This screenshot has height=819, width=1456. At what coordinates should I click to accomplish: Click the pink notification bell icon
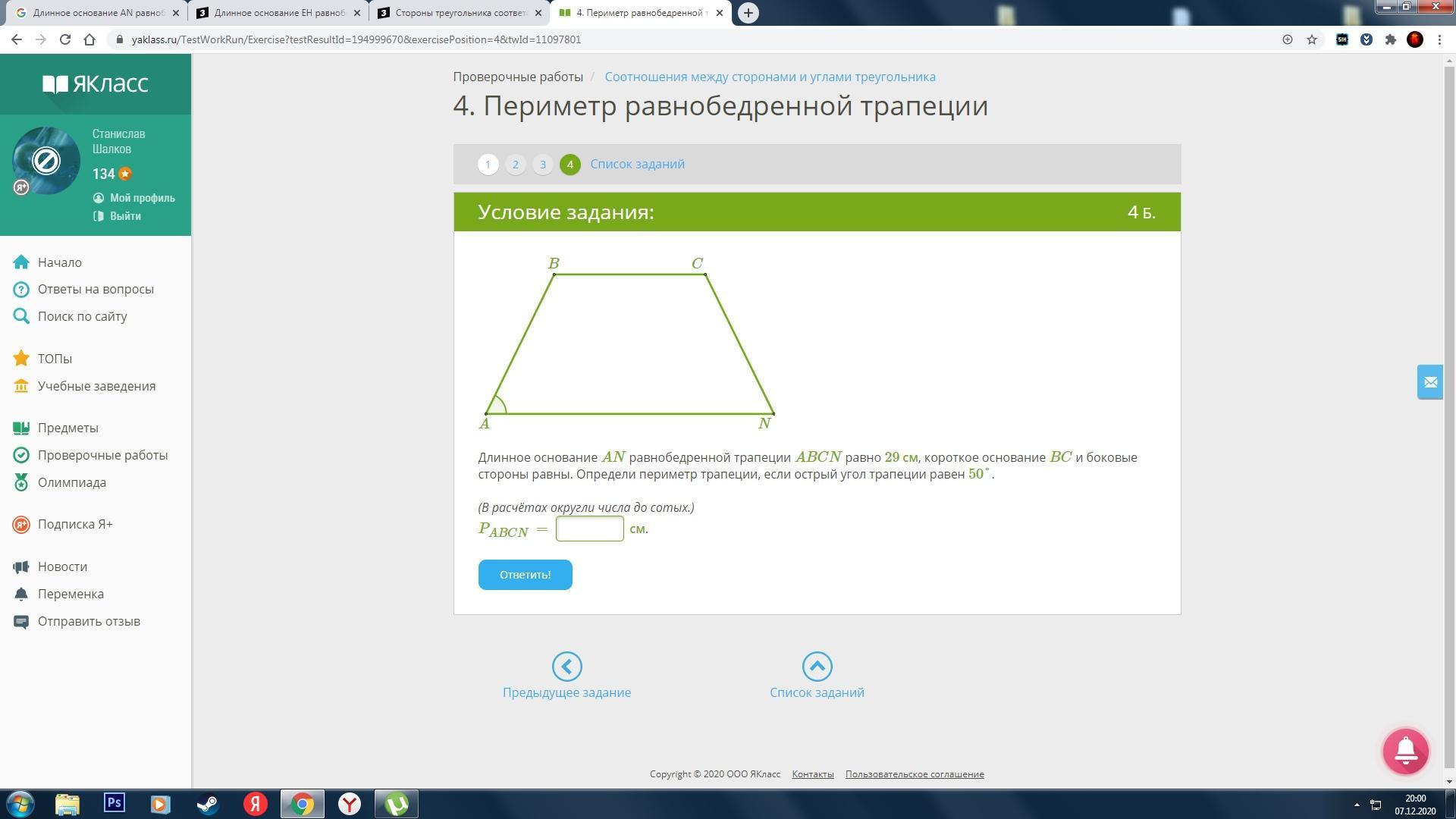click(1405, 751)
